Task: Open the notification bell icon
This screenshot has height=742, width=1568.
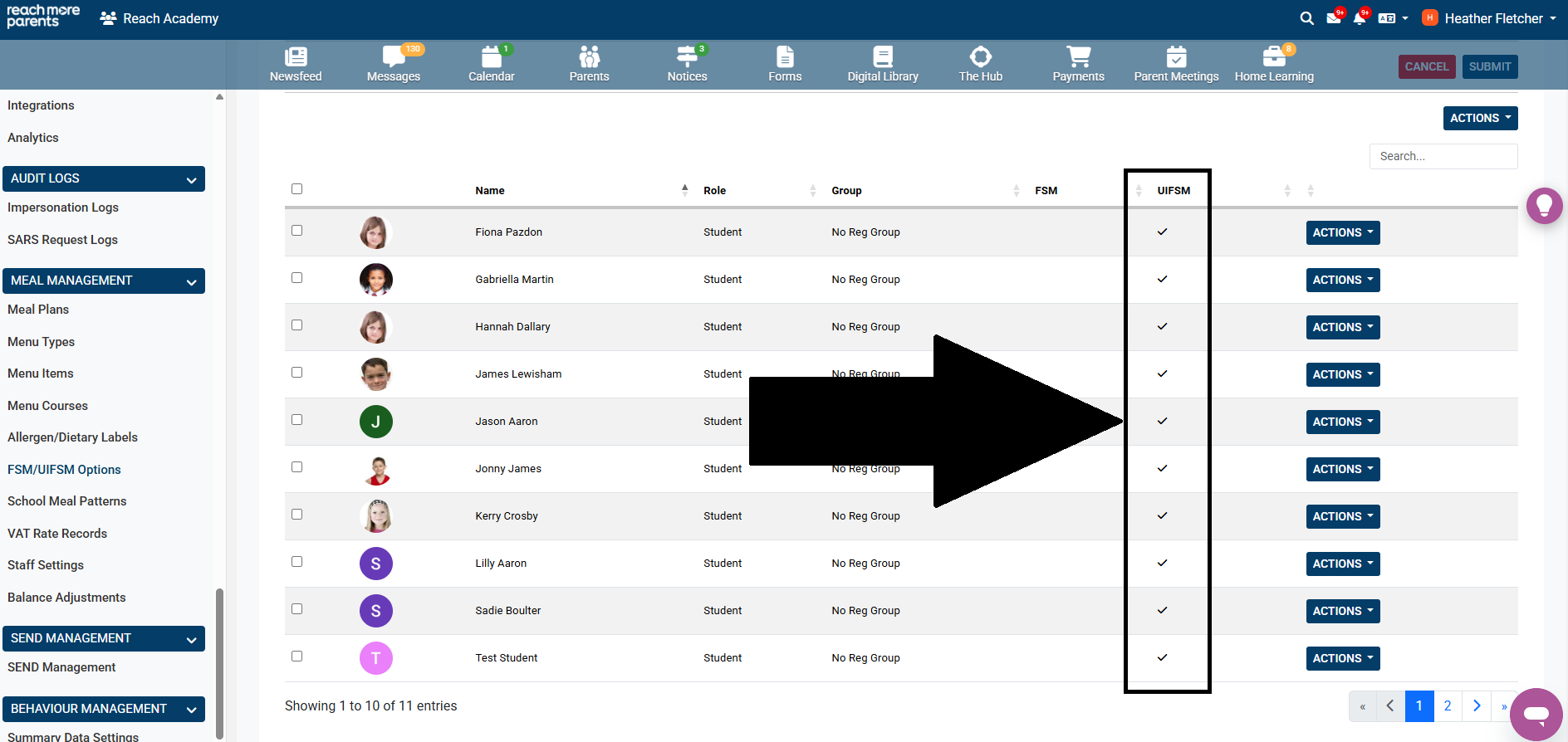Action: point(1359,18)
